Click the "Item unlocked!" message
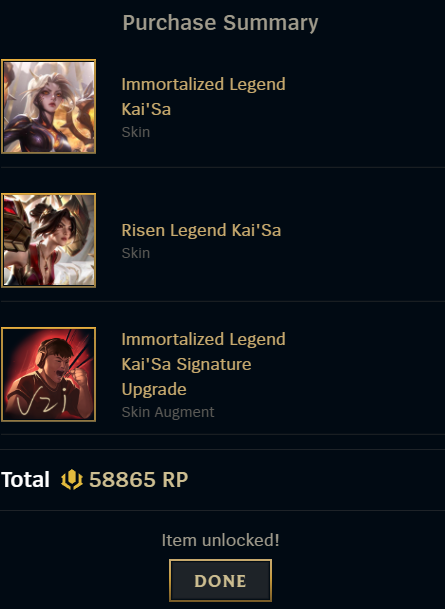The width and height of the screenshot is (445, 609). [x=220, y=540]
